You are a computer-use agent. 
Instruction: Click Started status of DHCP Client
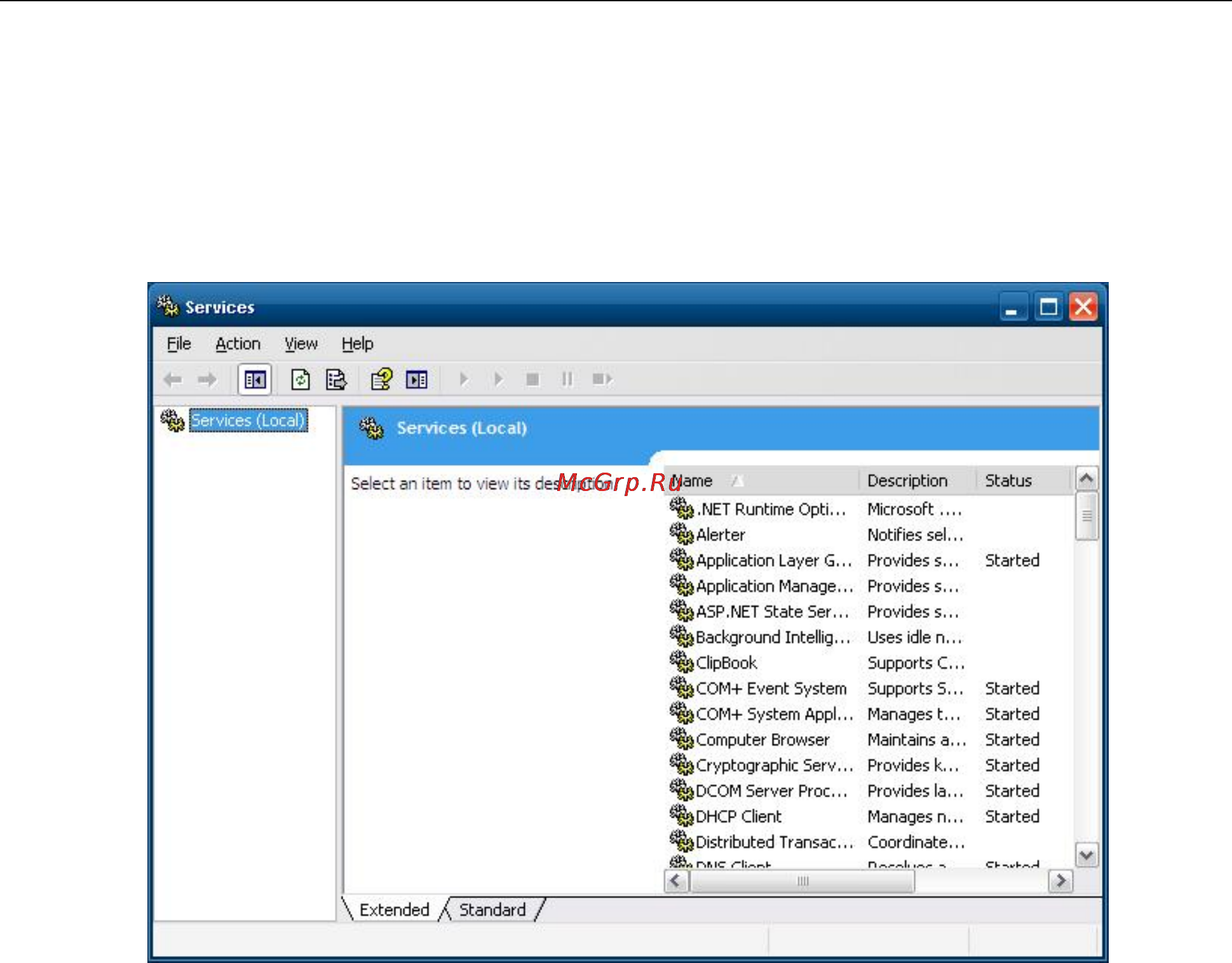(x=1012, y=816)
